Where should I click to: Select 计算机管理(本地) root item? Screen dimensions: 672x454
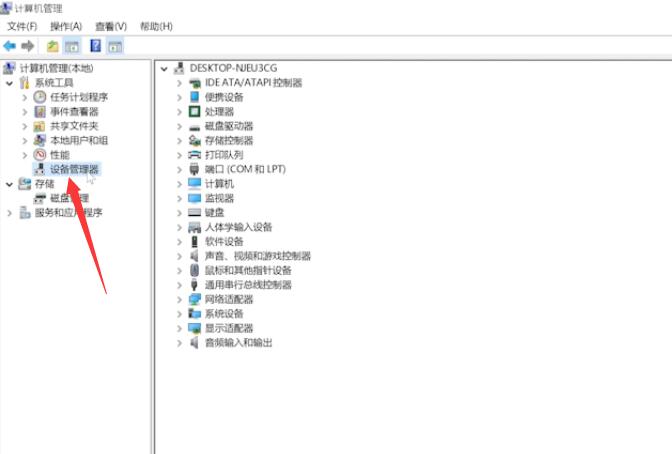pos(57,68)
